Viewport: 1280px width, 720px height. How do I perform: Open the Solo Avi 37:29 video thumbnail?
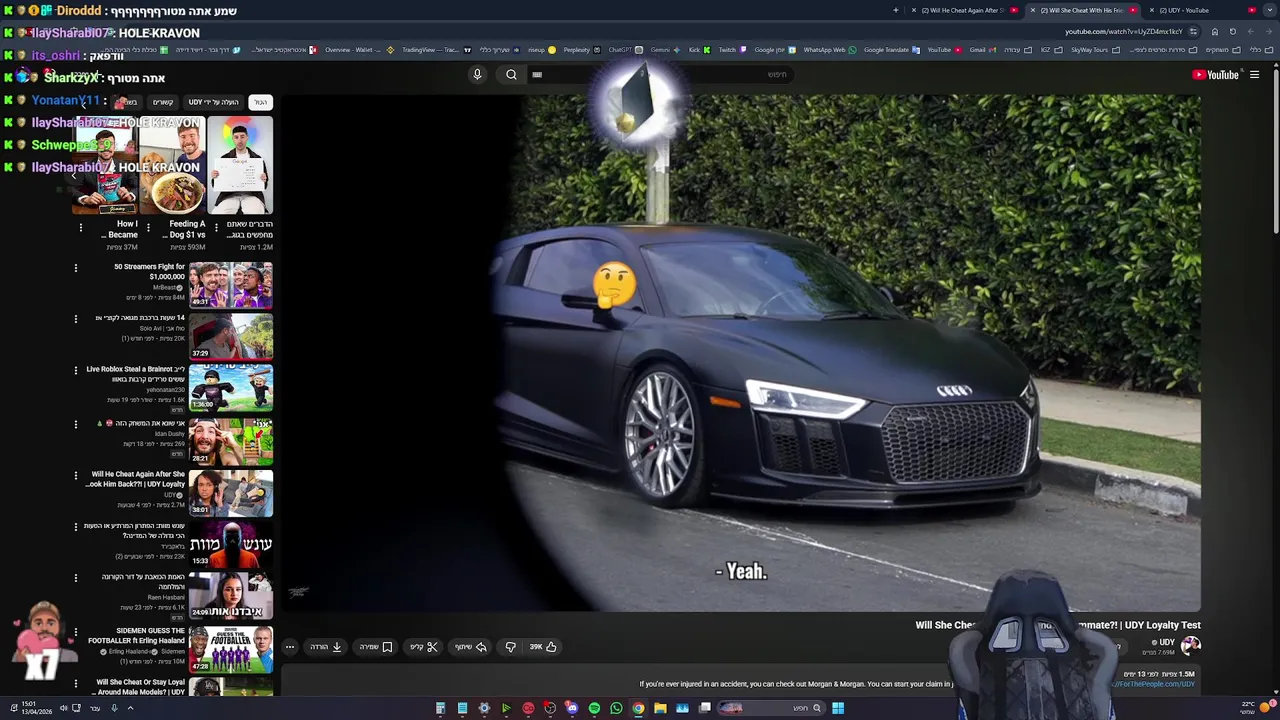tap(231, 336)
